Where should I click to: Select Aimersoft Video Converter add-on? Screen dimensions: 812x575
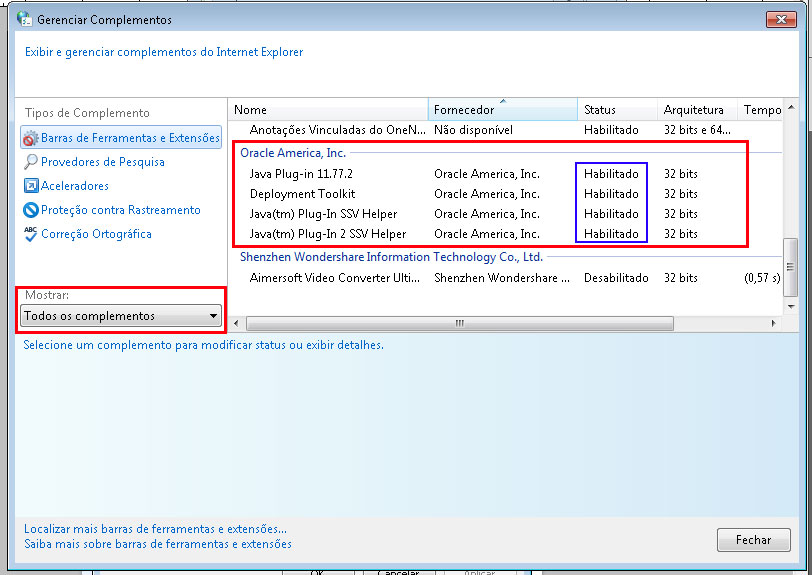(x=335, y=278)
